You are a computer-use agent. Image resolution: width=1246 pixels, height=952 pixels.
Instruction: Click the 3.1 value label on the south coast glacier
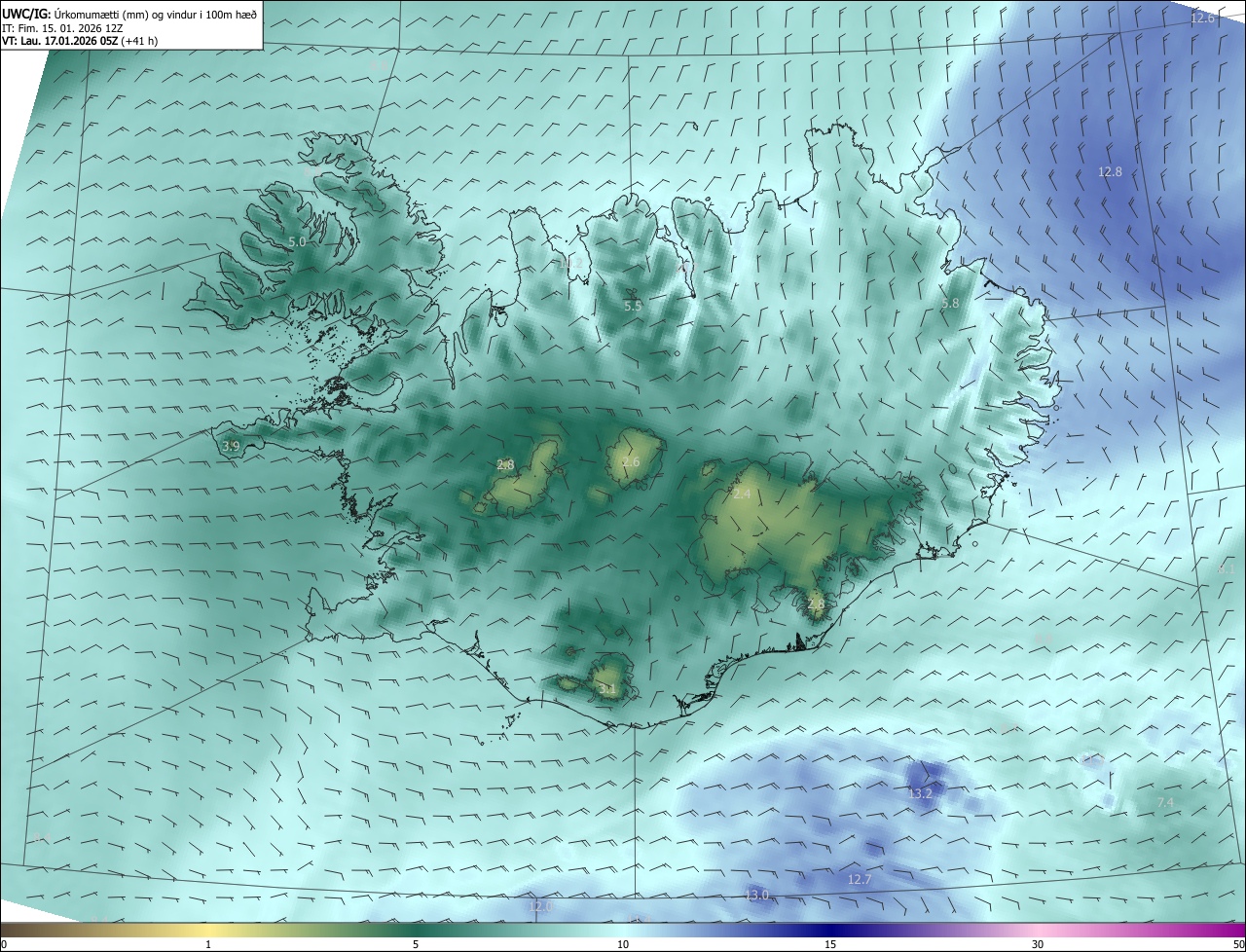pyautogui.click(x=606, y=689)
